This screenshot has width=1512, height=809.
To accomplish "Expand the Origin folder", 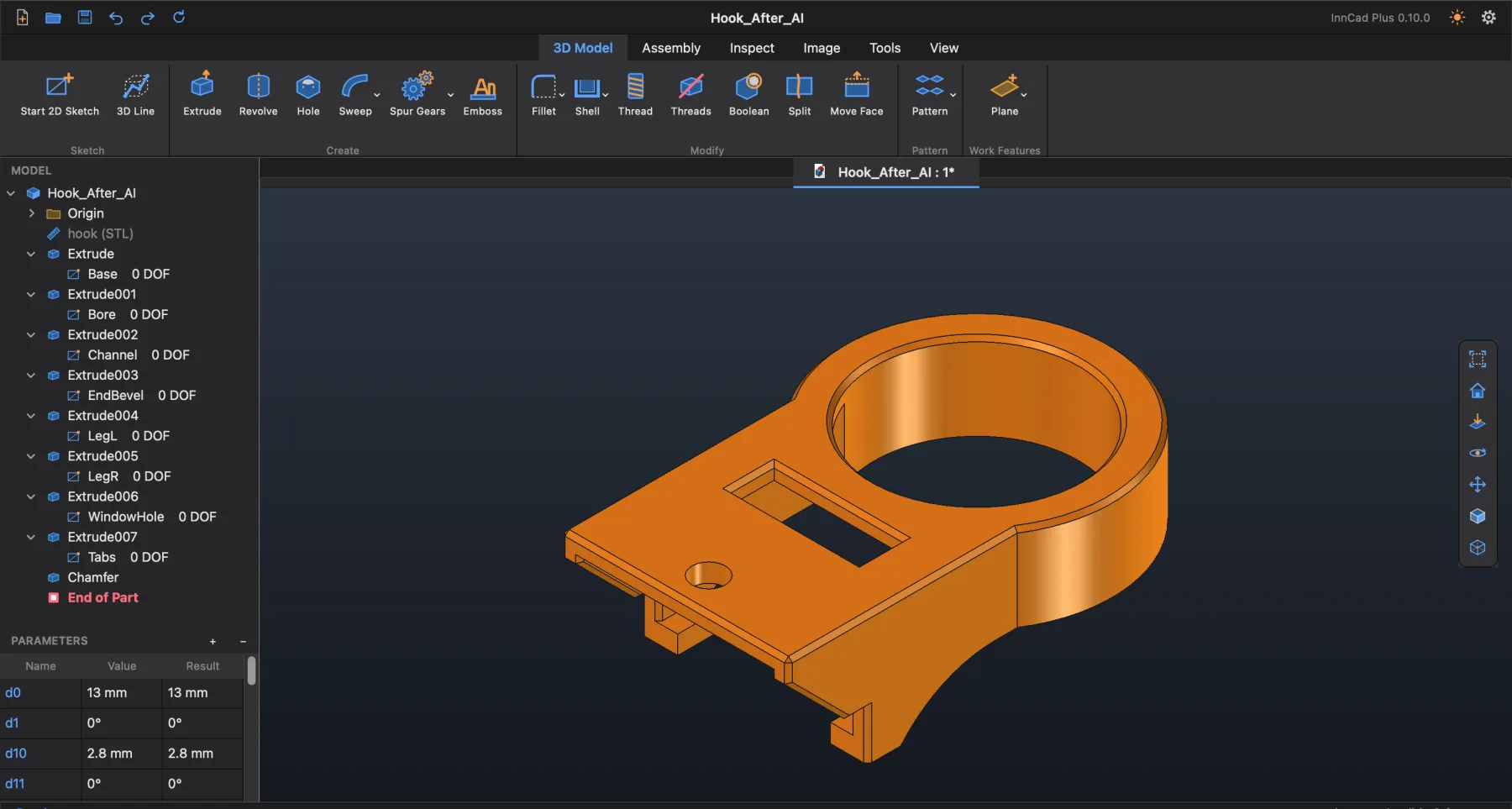I will [31, 213].
